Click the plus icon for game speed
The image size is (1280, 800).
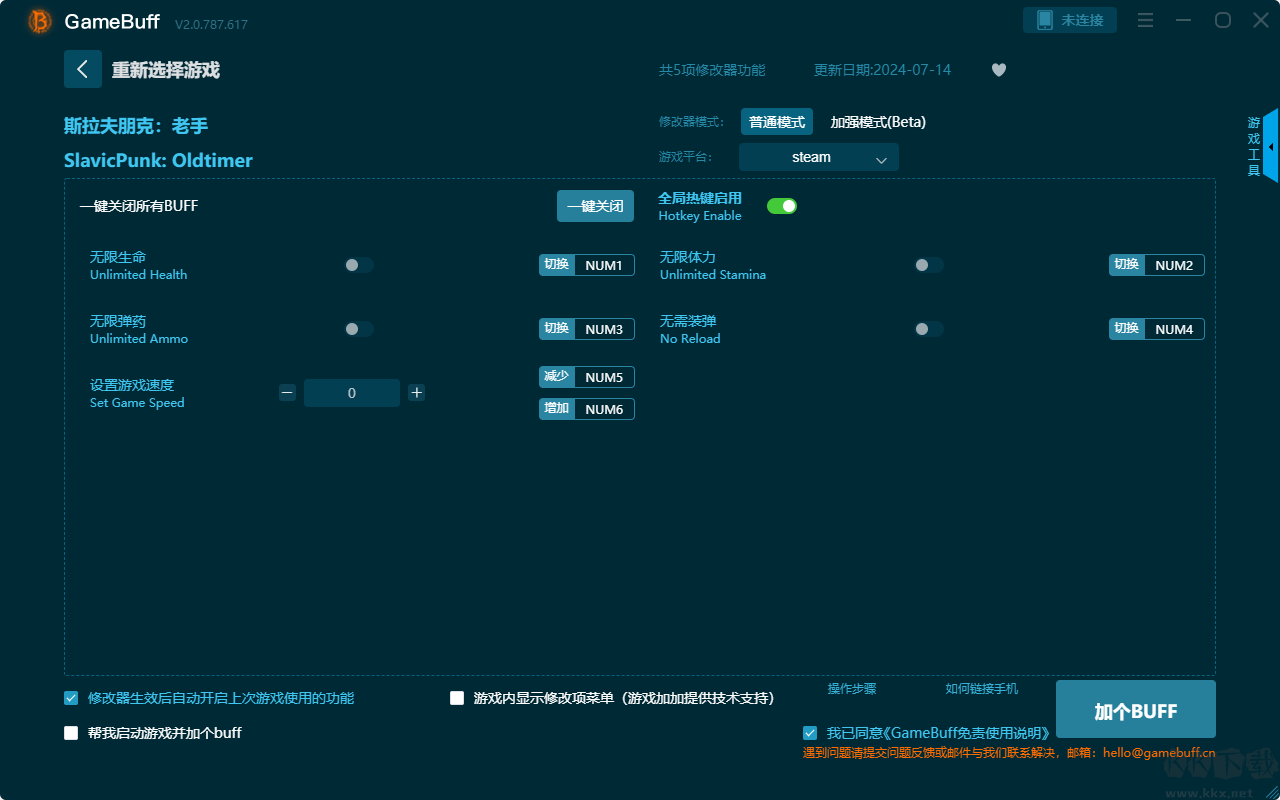pyautogui.click(x=417, y=393)
